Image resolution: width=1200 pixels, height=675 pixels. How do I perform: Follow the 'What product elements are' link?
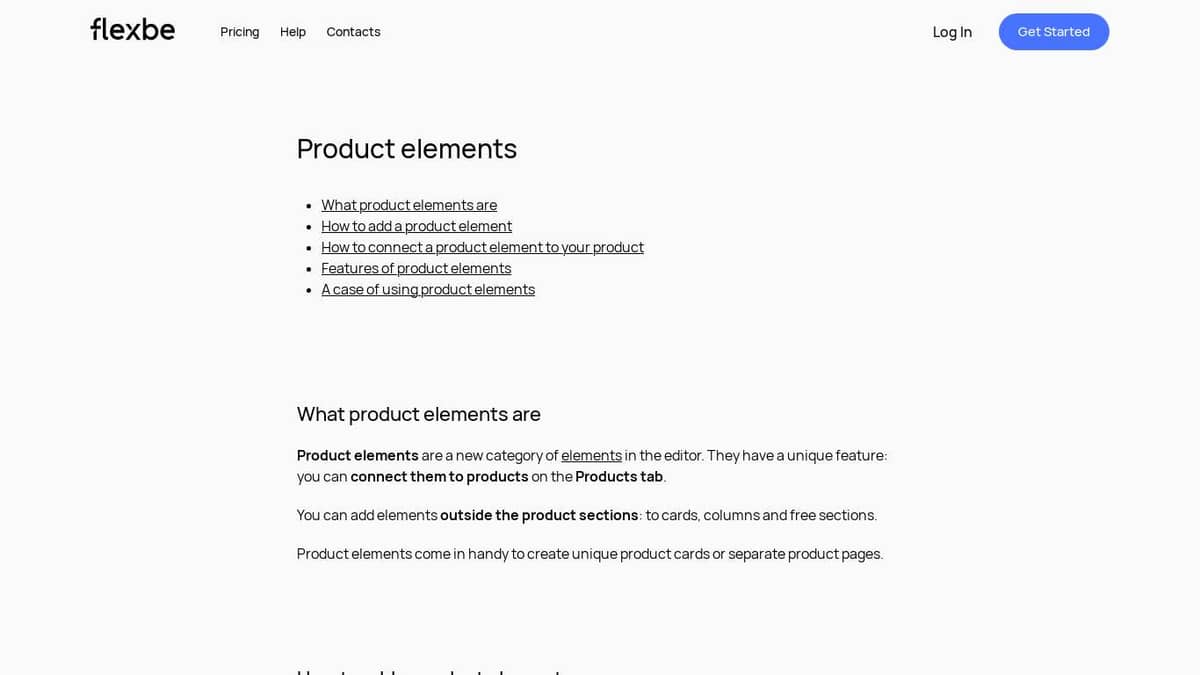coord(409,205)
